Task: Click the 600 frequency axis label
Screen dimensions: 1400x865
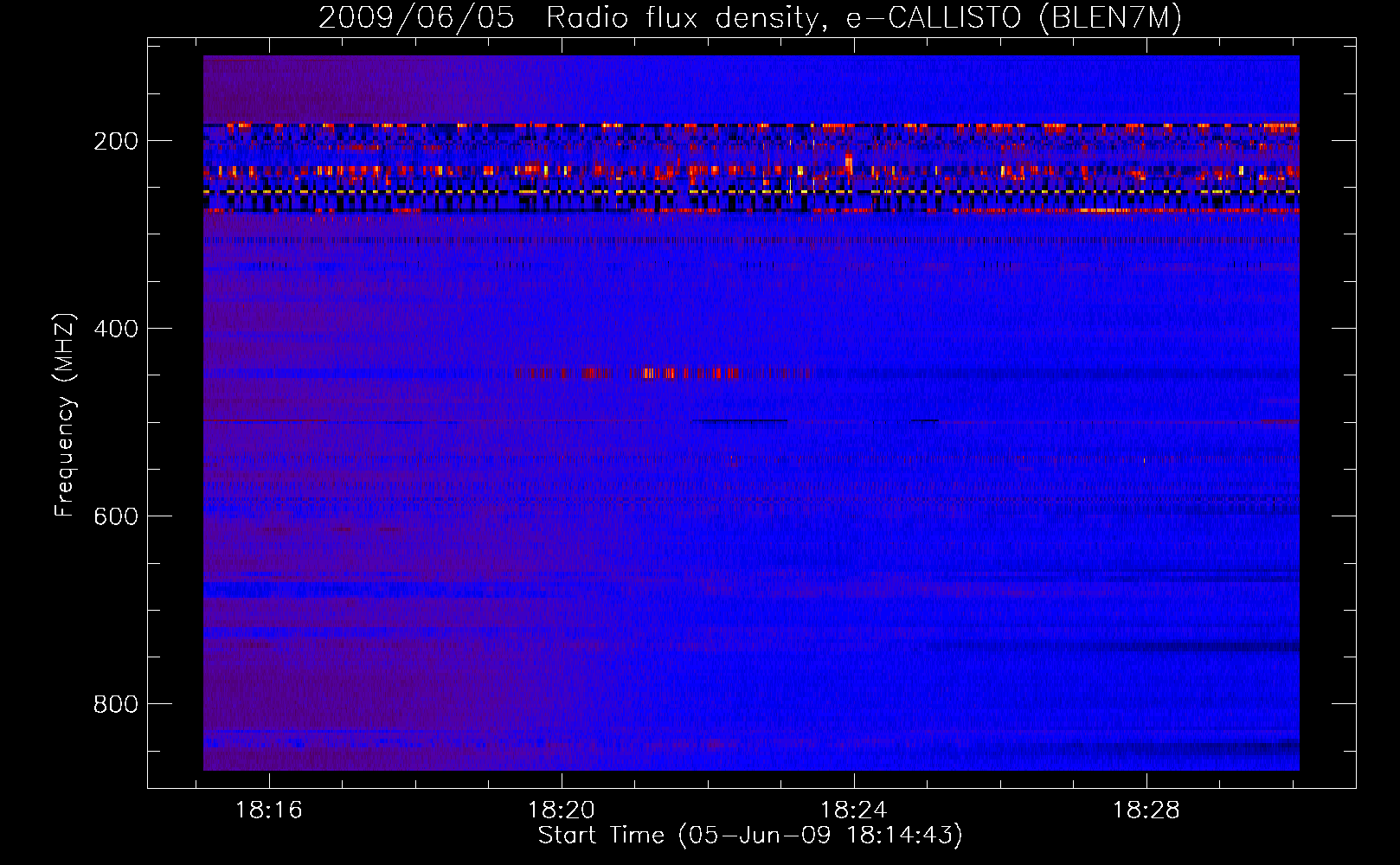Action: point(116,516)
